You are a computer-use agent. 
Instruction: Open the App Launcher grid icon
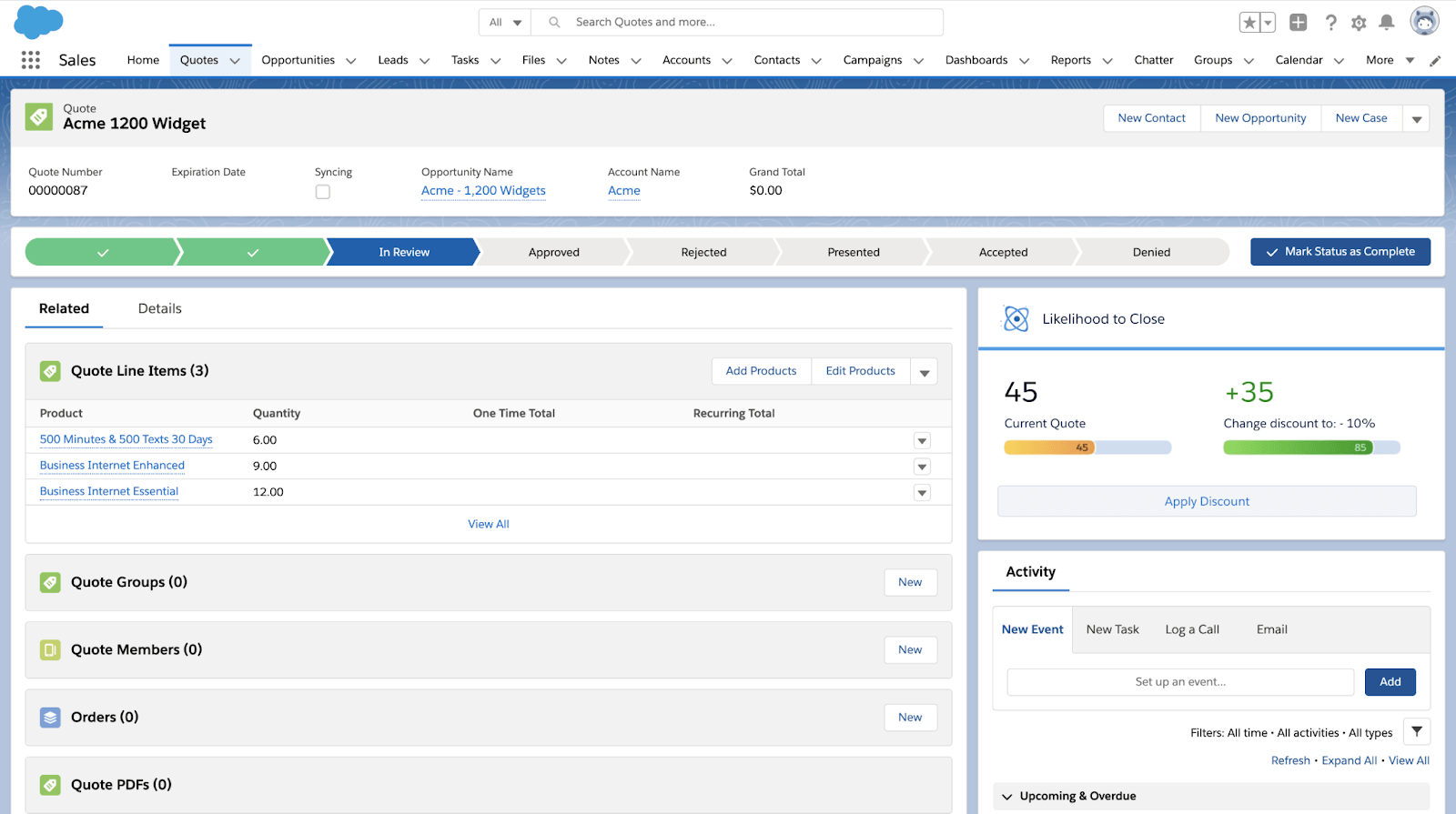(x=30, y=60)
